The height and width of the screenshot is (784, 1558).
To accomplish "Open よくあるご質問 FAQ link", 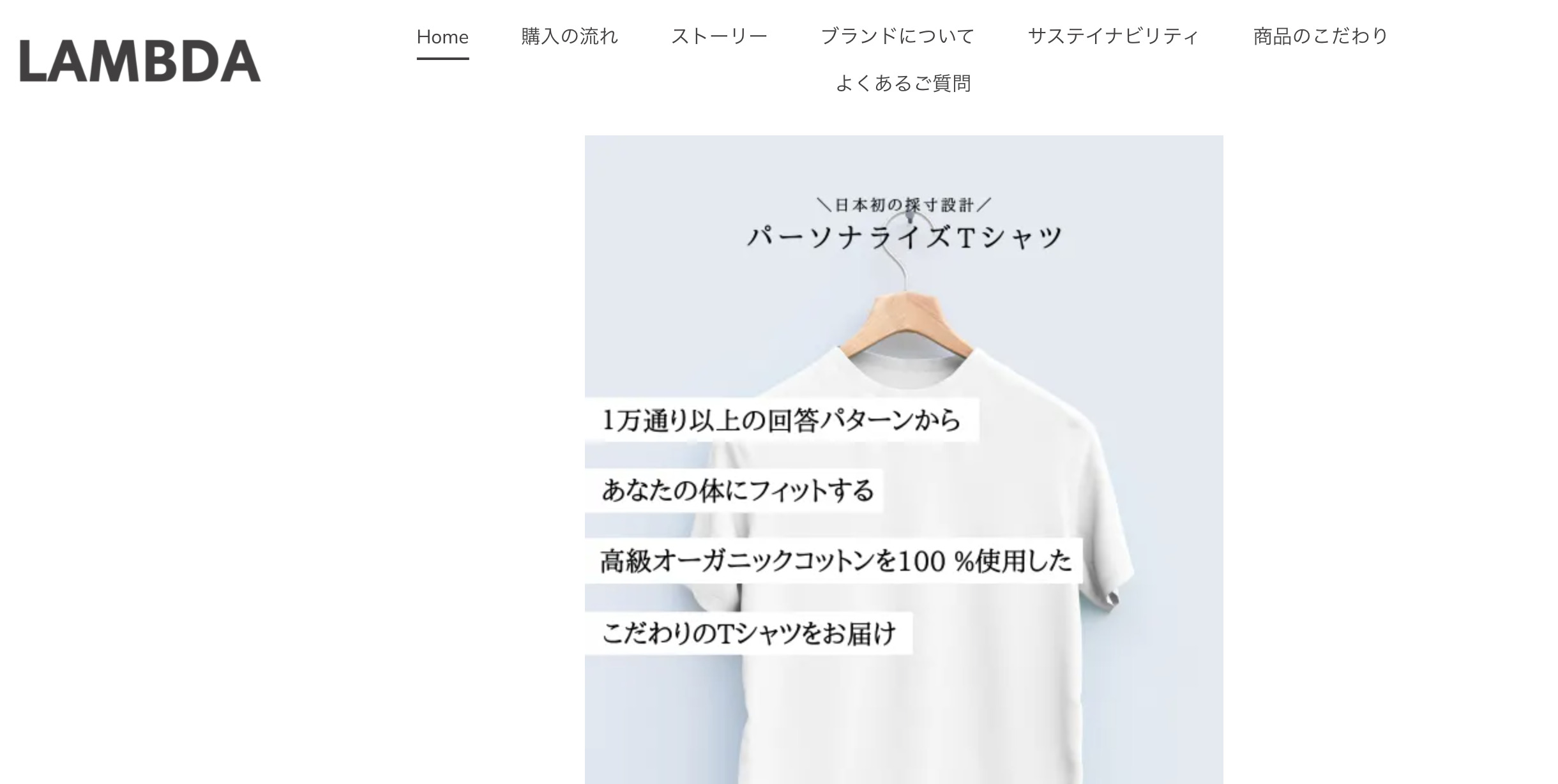I will click(904, 84).
